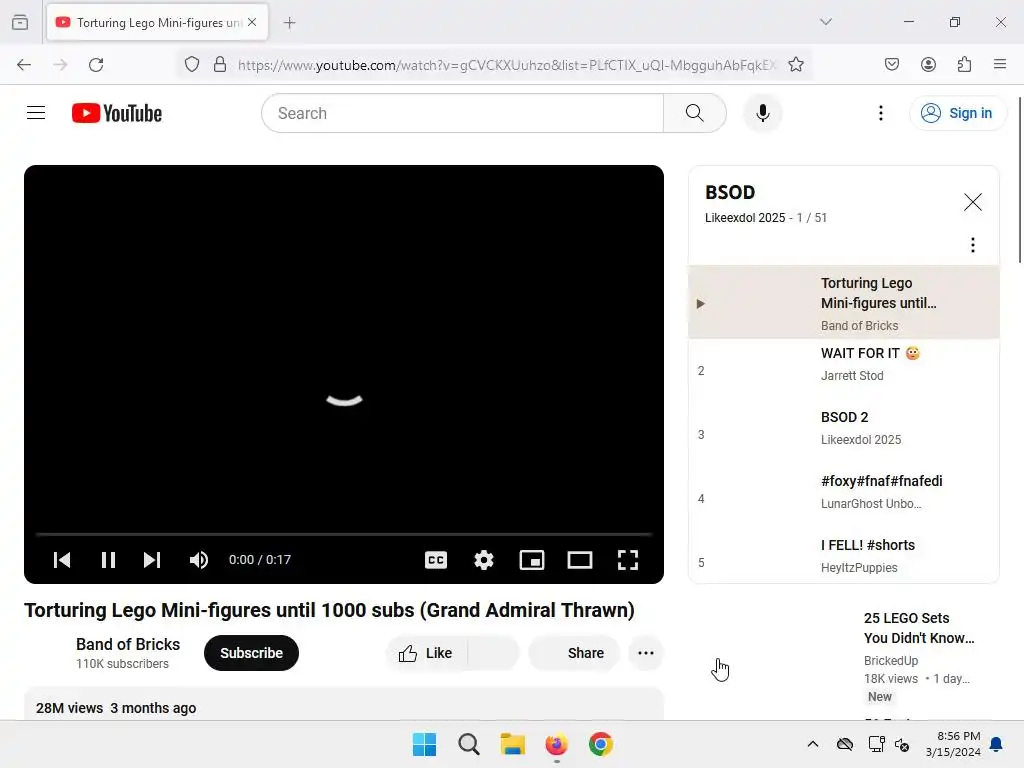This screenshot has height=768, width=1024.
Task: Open Chrome from the taskbar
Action: pyautogui.click(x=600, y=744)
